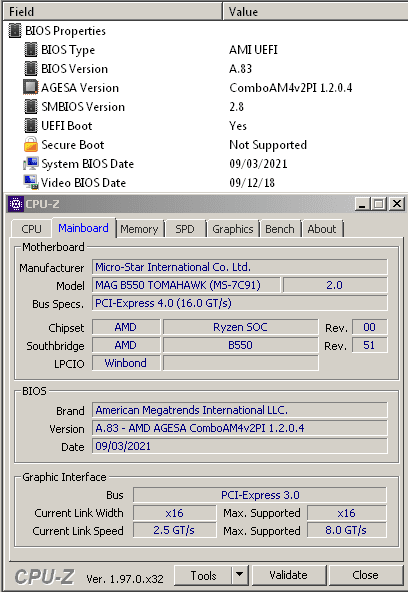Click the Video BIOS Date monitor icon
The height and width of the screenshot is (592, 408).
(31, 182)
